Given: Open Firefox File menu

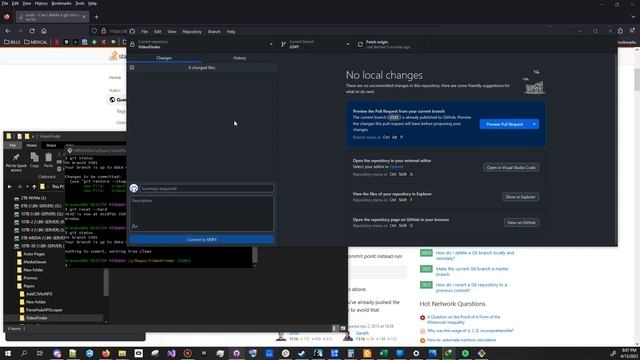Looking at the screenshot, I should pyautogui.click(x=5, y=3).
